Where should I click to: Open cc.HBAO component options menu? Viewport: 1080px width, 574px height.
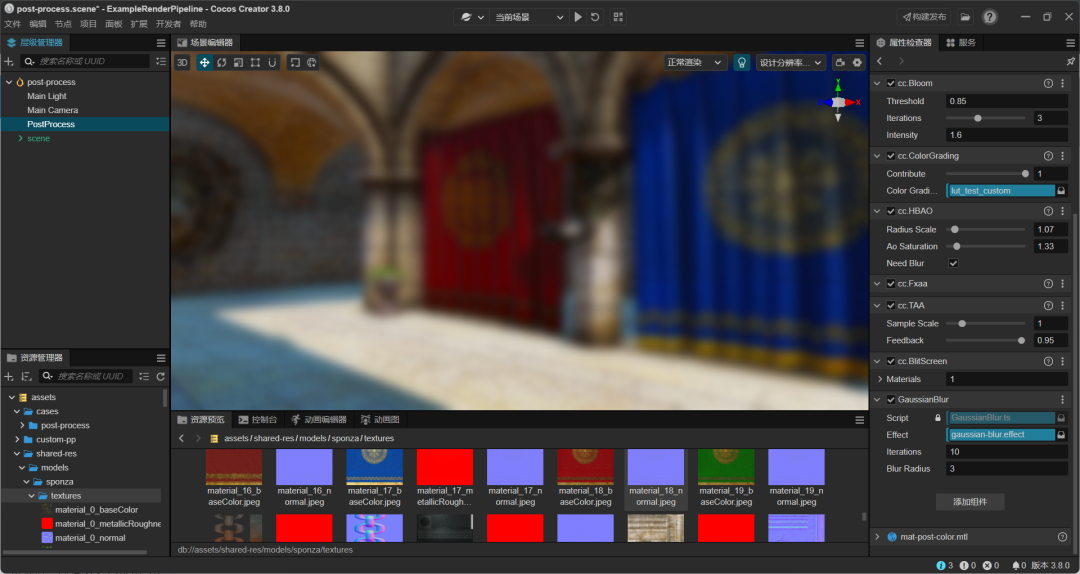pos(1063,211)
